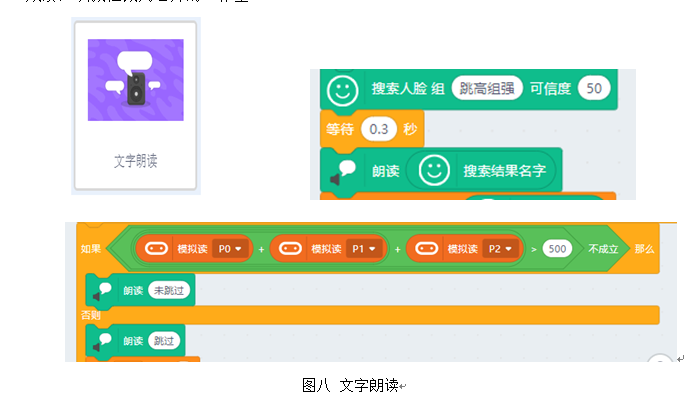The width and height of the screenshot is (695, 394).
Task: Open the P2 pin dropdown
Action: tap(500, 249)
